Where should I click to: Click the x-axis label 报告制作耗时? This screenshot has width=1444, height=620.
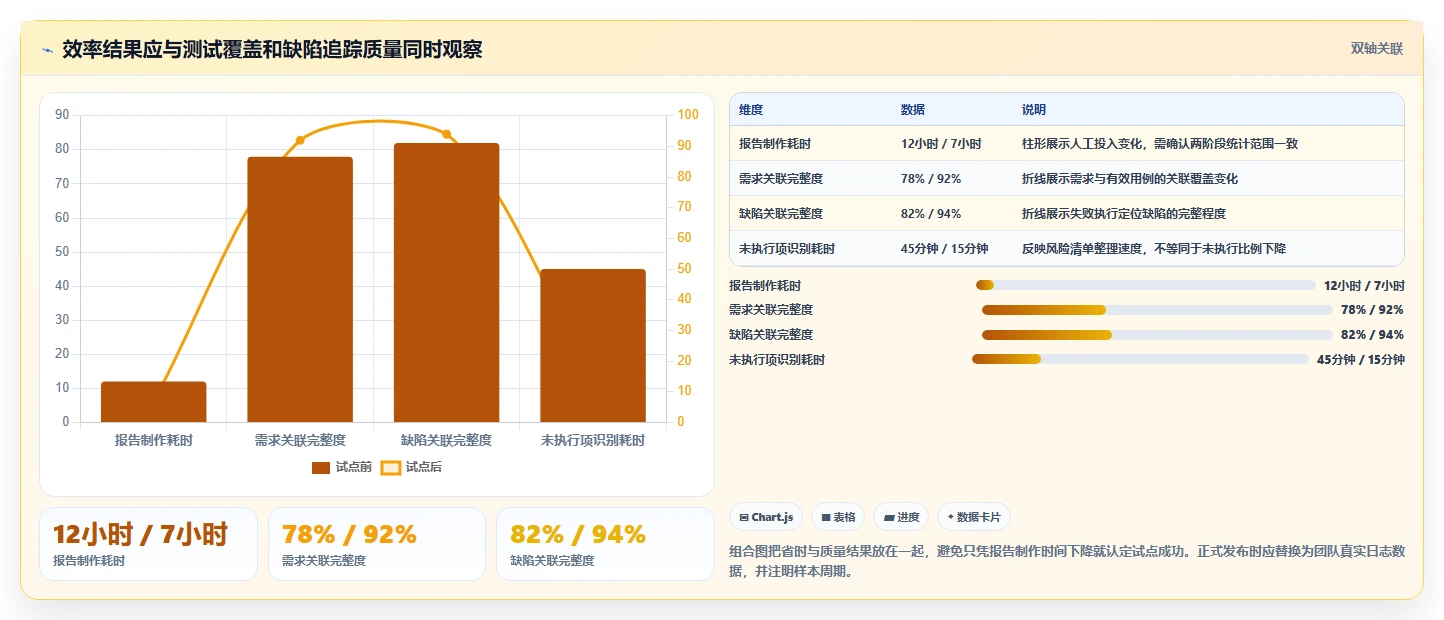[x=153, y=440]
